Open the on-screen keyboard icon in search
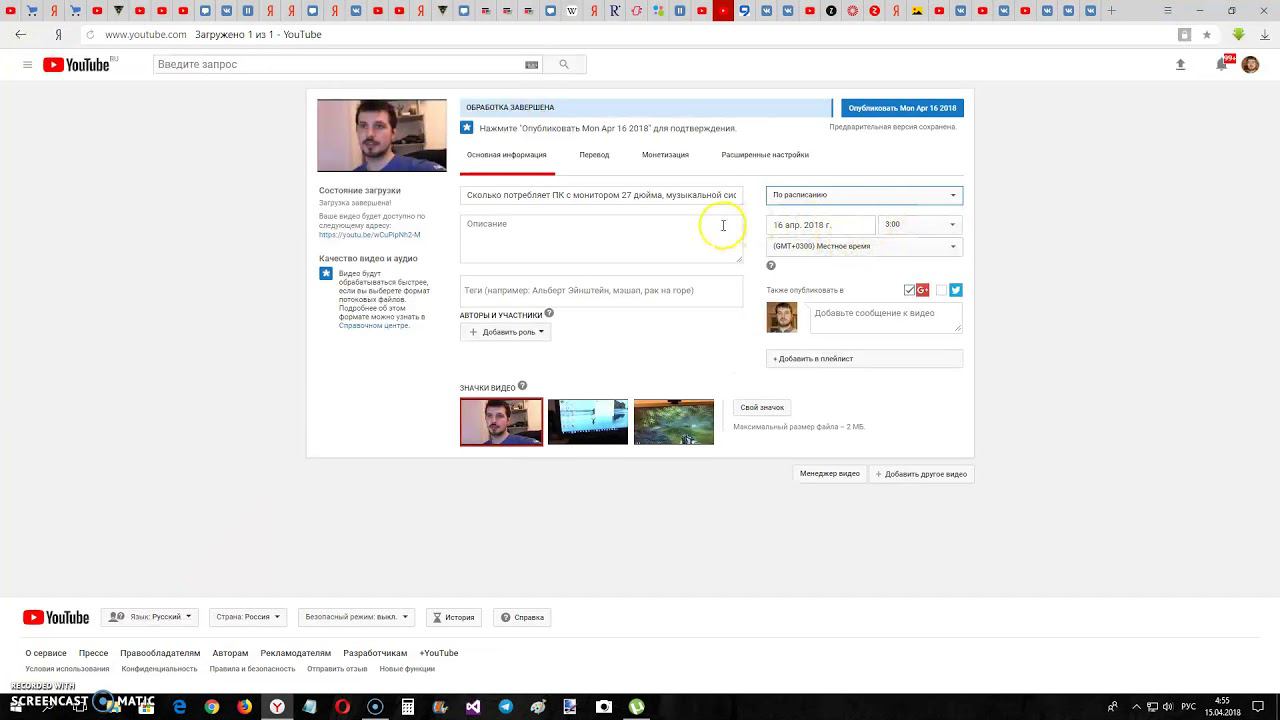 pos(532,65)
